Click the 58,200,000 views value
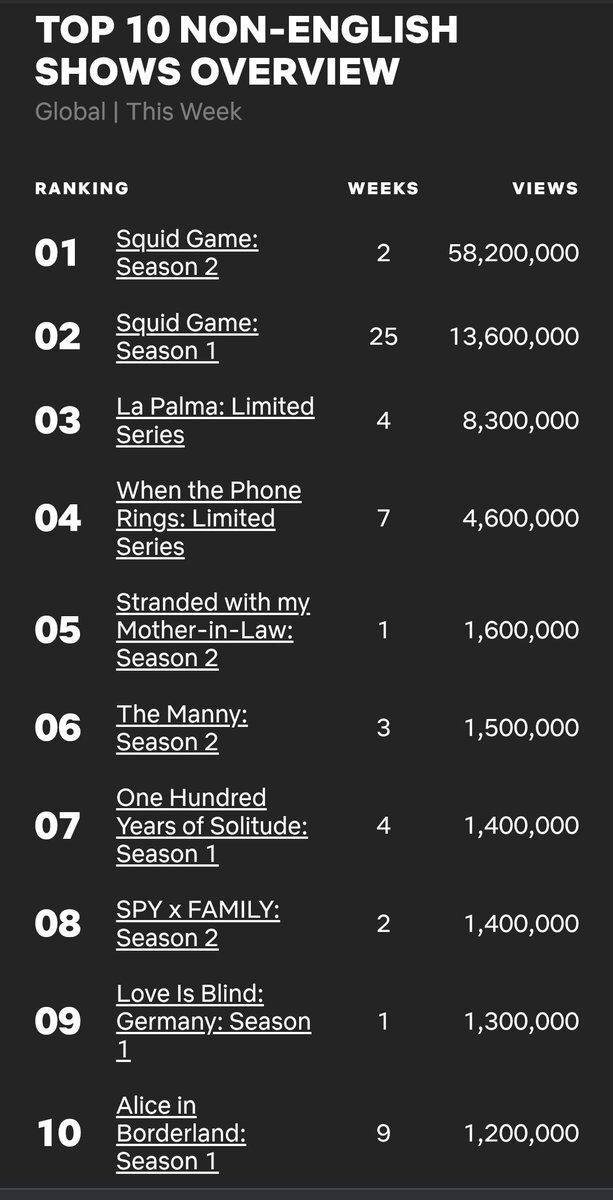This screenshot has width=613, height=1200. click(x=513, y=253)
